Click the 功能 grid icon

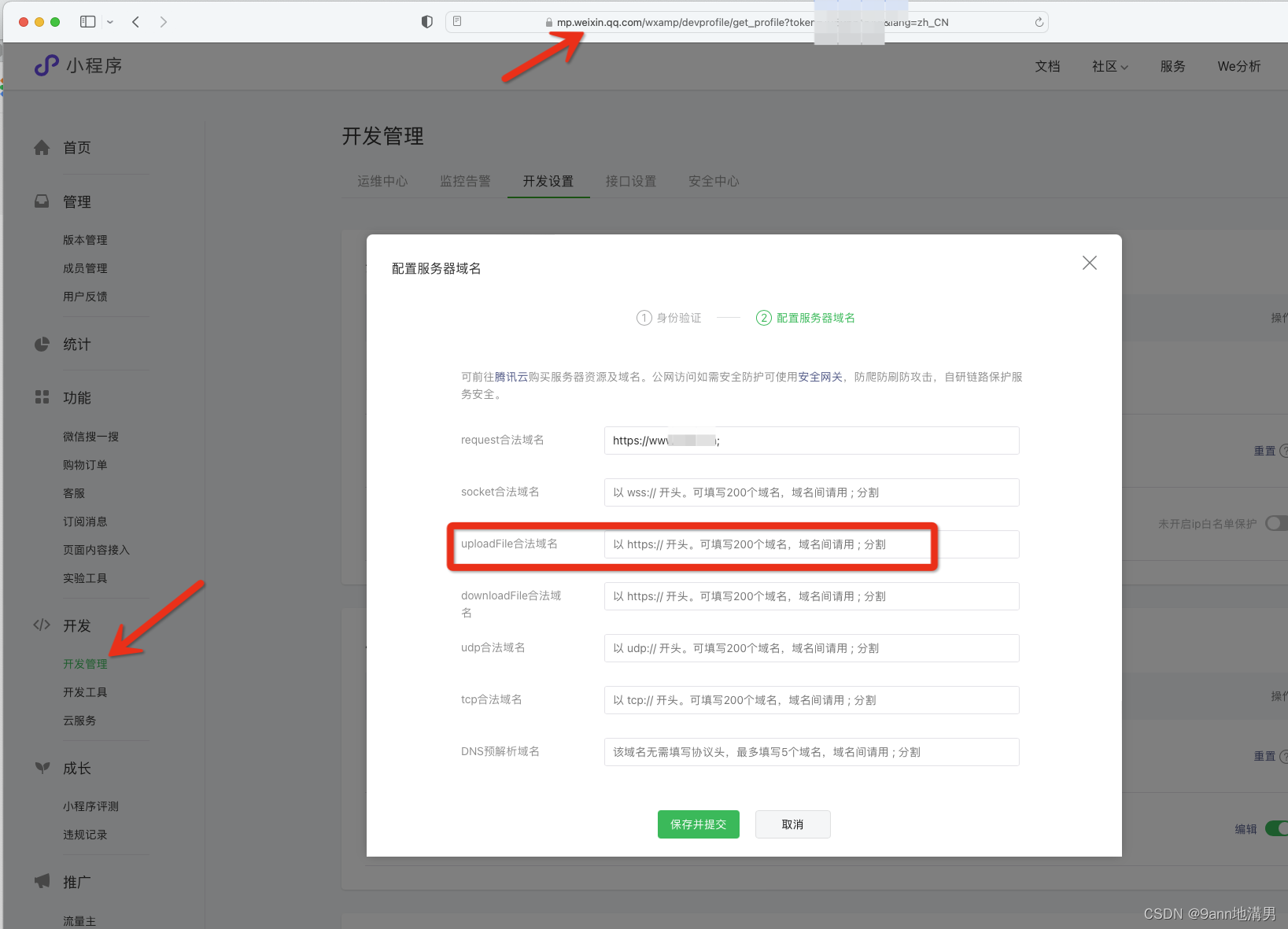coord(42,397)
